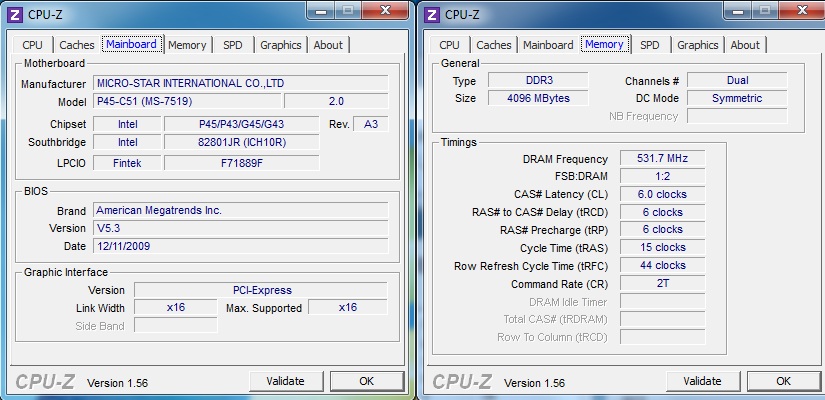
Task: Click the southbridge vendor field showing Intel
Action: click(127, 142)
